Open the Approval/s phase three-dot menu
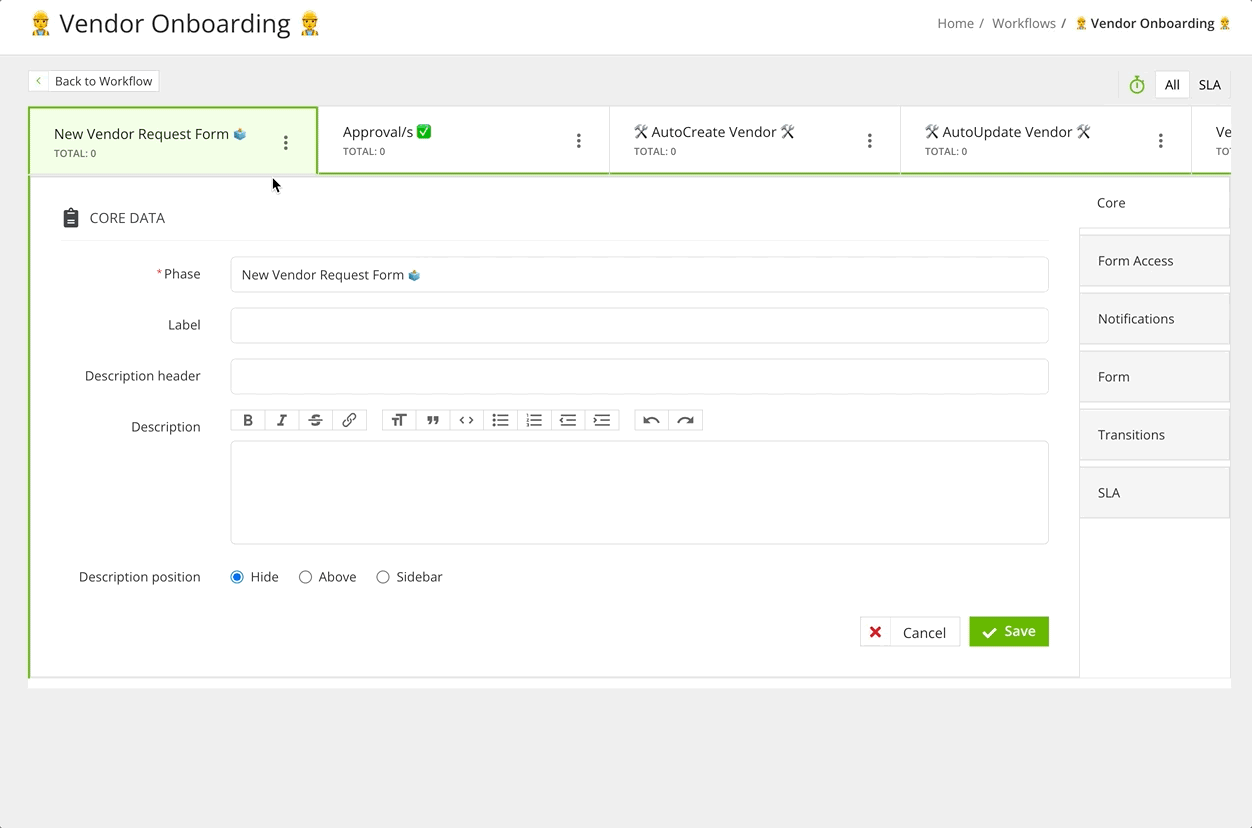Image resolution: width=1252 pixels, height=828 pixels. click(x=579, y=141)
